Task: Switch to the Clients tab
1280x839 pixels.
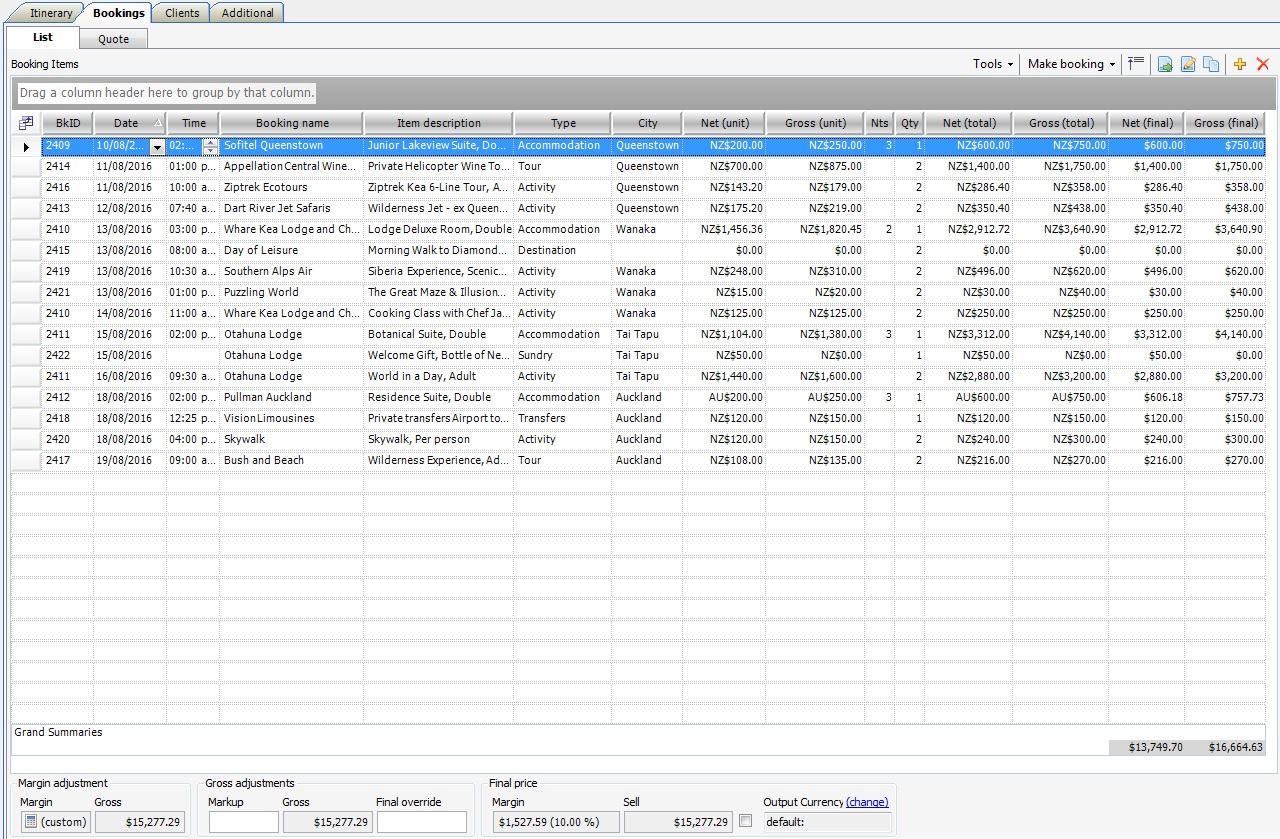Action: (x=181, y=13)
